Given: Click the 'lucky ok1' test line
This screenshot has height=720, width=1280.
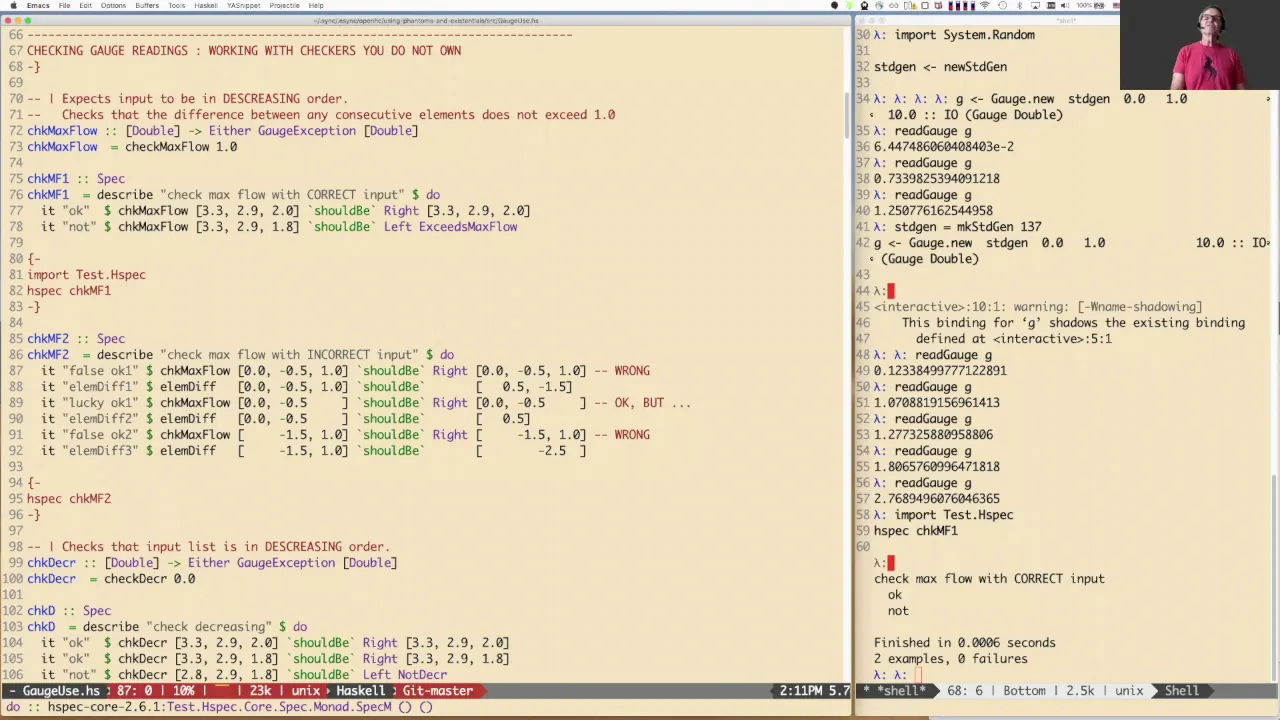Looking at the screenshot, I should click(x=365, y=403).
